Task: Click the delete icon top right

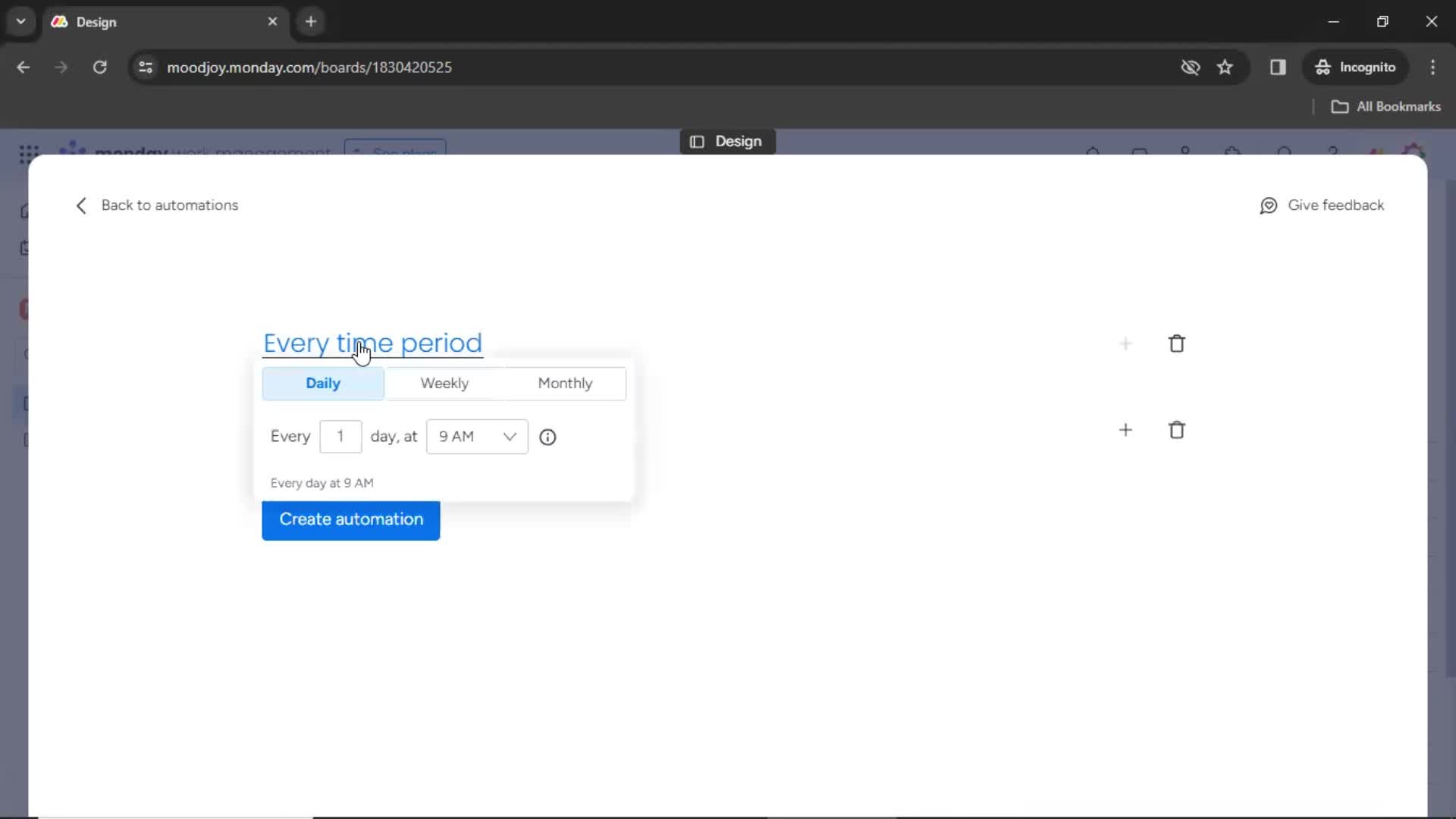Action: [1177, 343]
